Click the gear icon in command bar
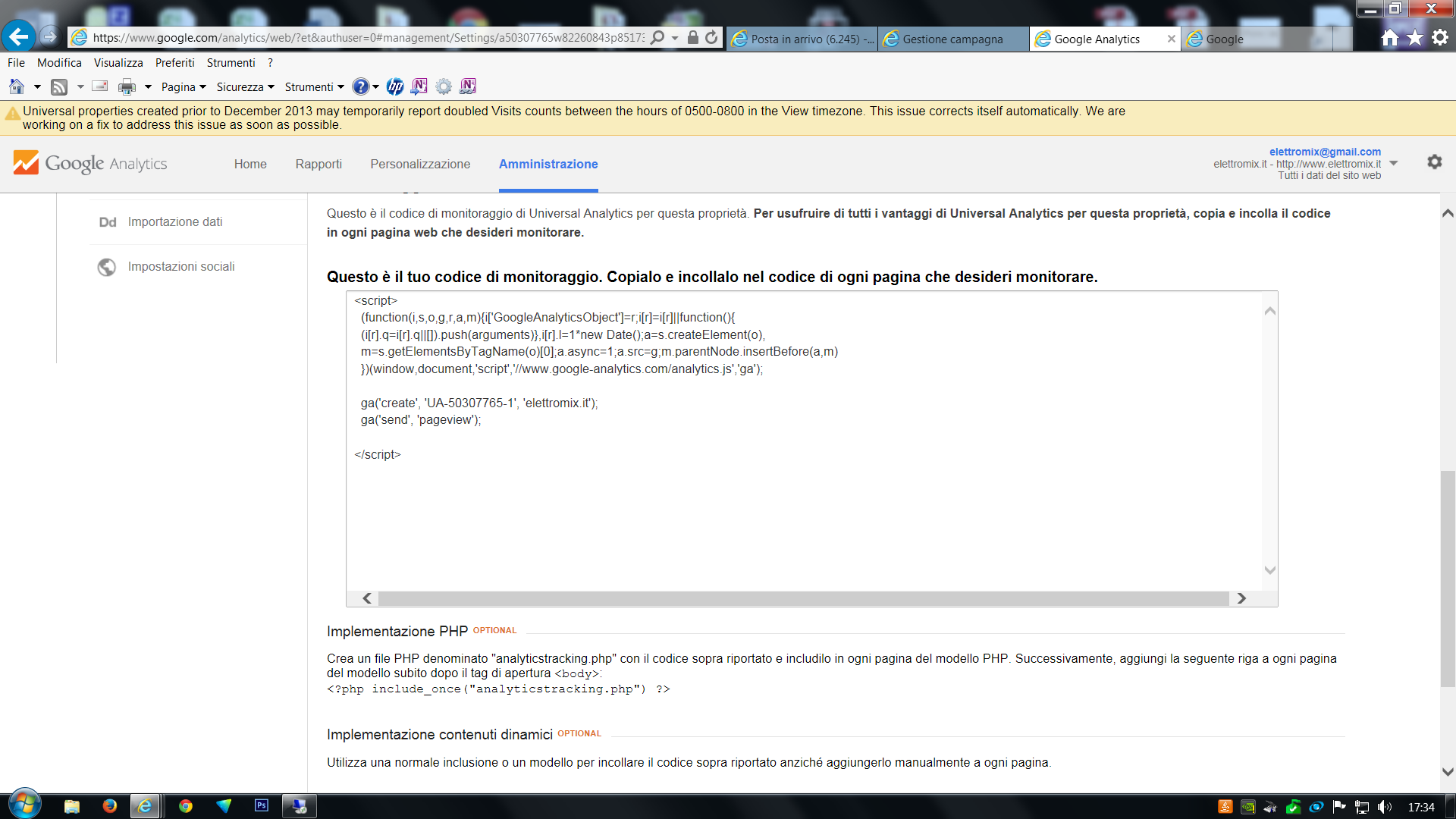The width and height of the screenshot is (1456, 819). [444, 86]
